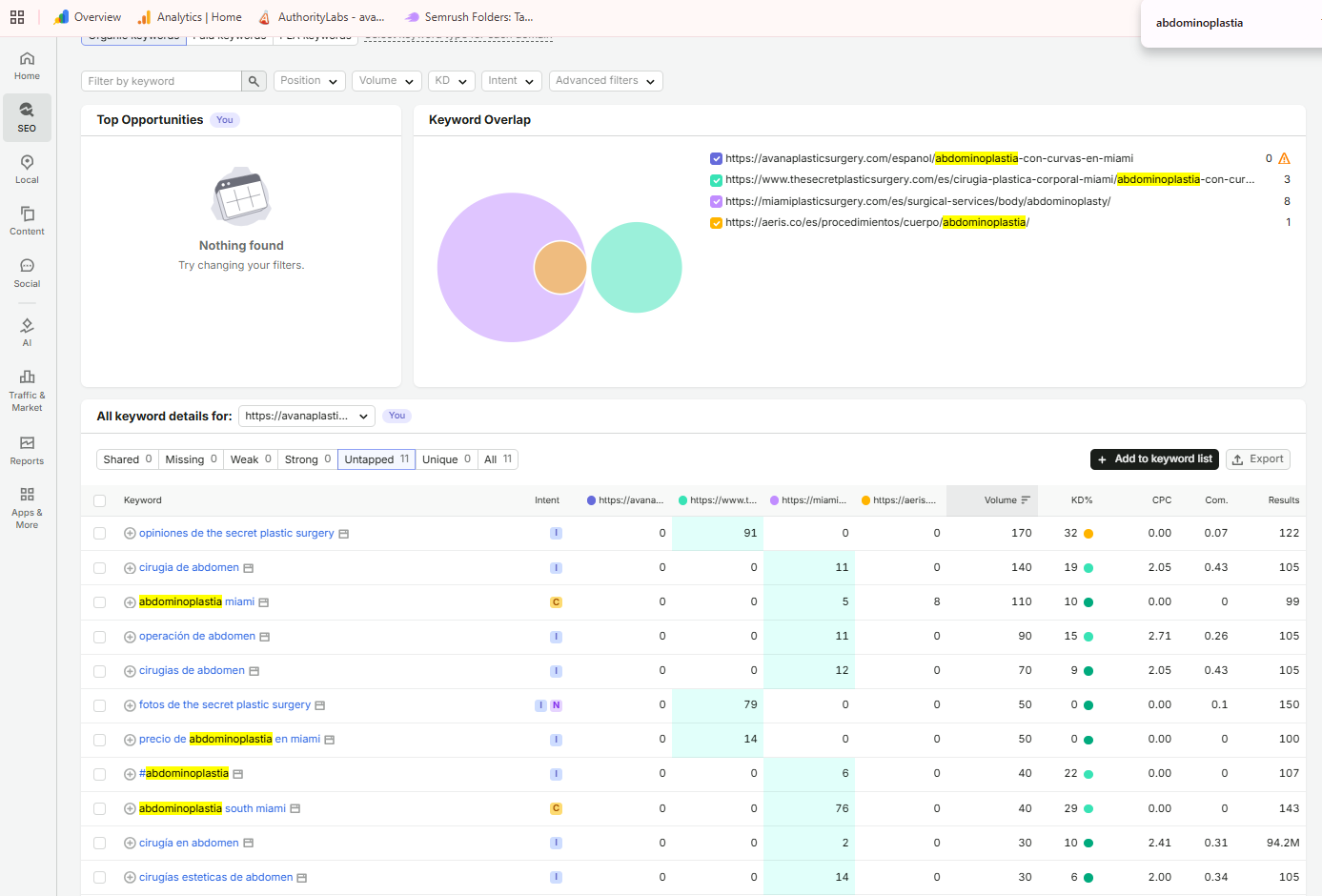The image size is (1322, 896).
Task: Click the green circle in overlap chart
Action: coord(637,268)
